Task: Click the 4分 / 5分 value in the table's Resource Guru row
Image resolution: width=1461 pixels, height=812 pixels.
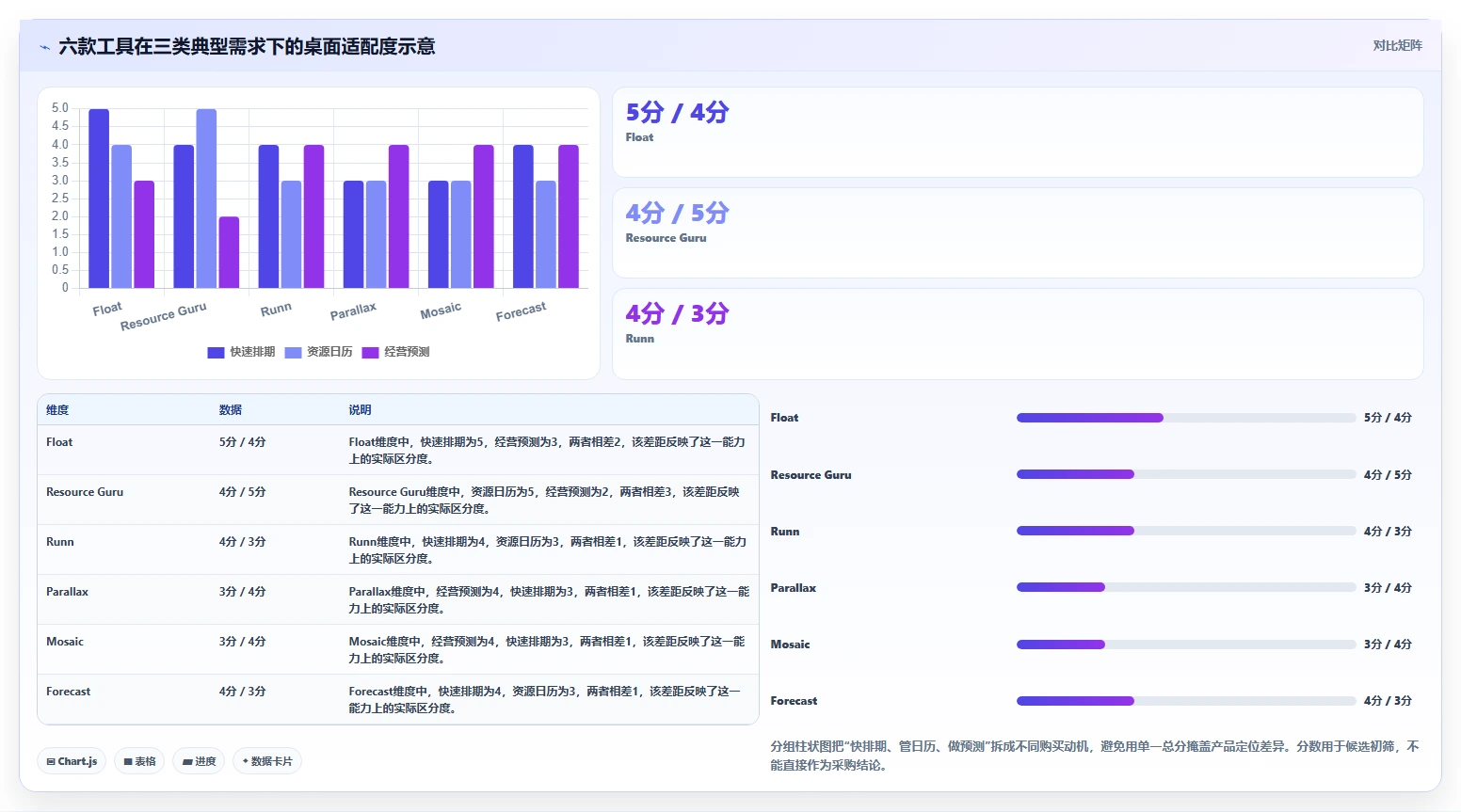Action: coord(243,492)
